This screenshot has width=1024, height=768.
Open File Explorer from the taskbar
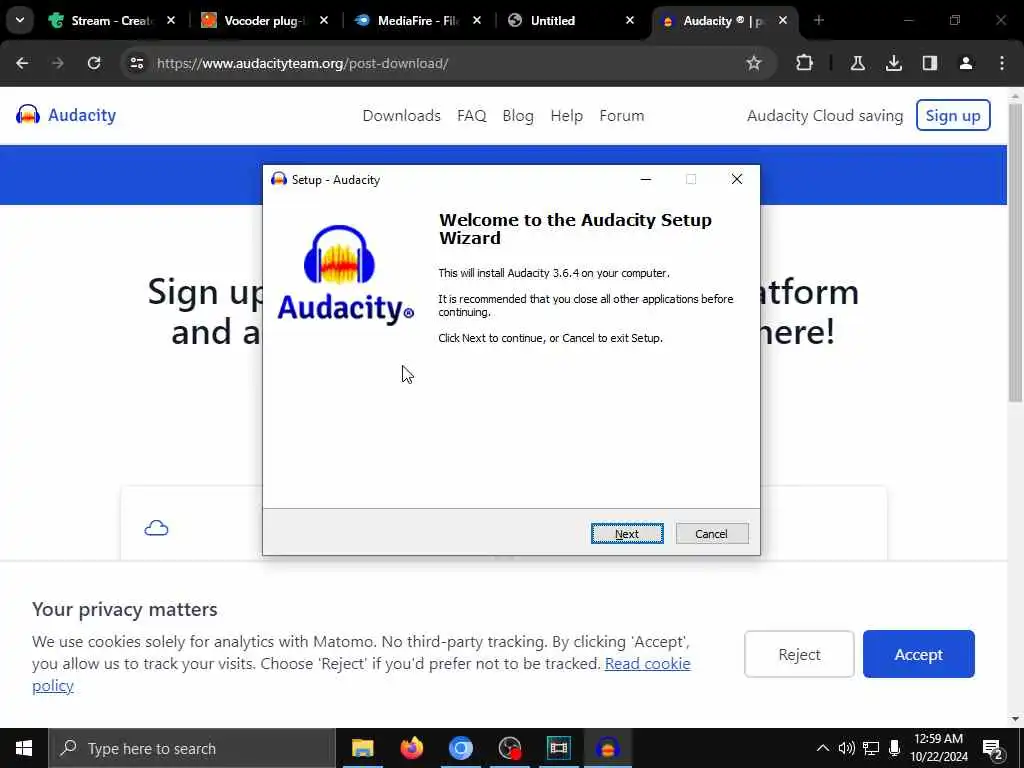(x=362, y=748)
